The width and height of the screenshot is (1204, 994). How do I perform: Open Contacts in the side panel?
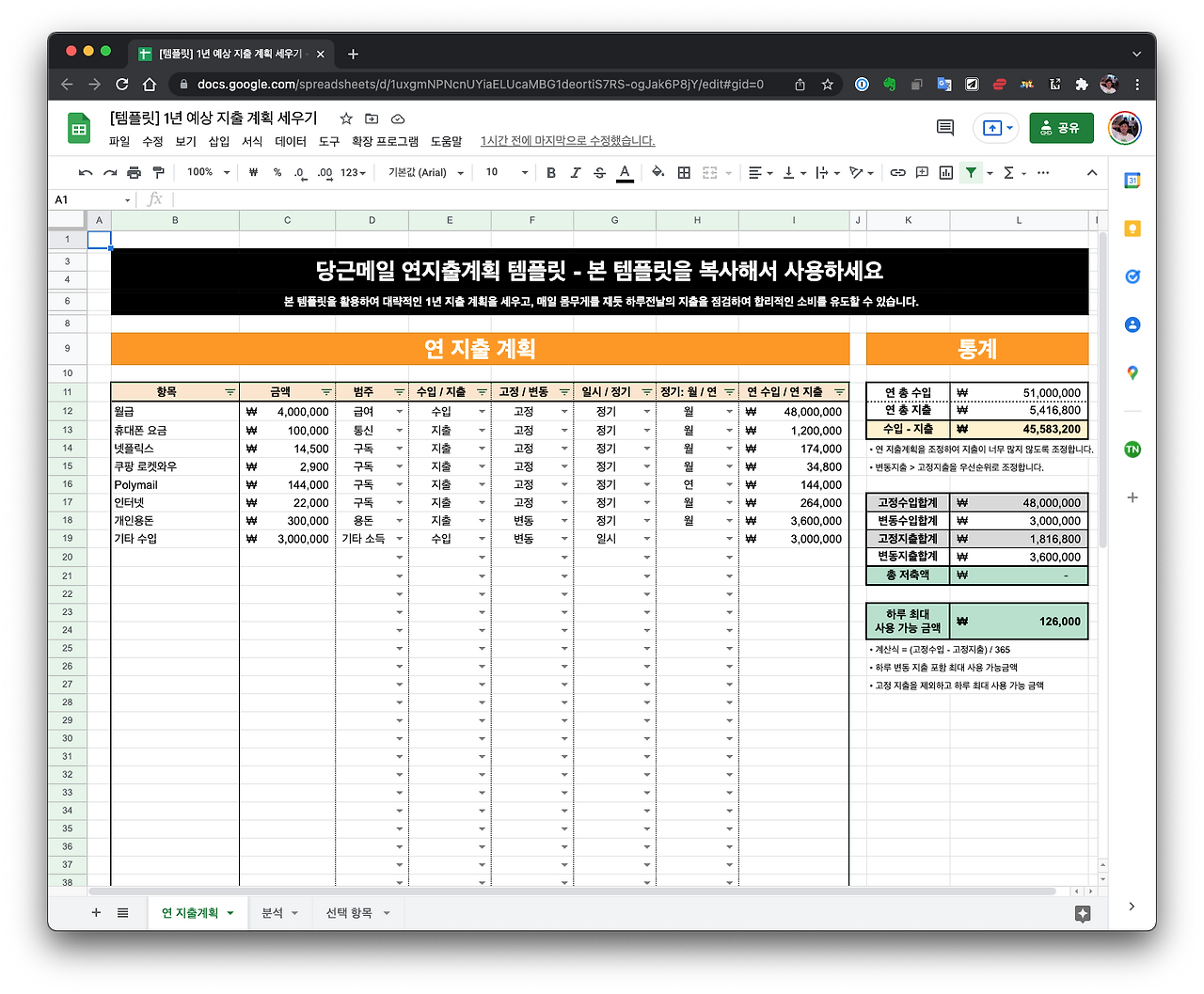tap(1133, 324)
